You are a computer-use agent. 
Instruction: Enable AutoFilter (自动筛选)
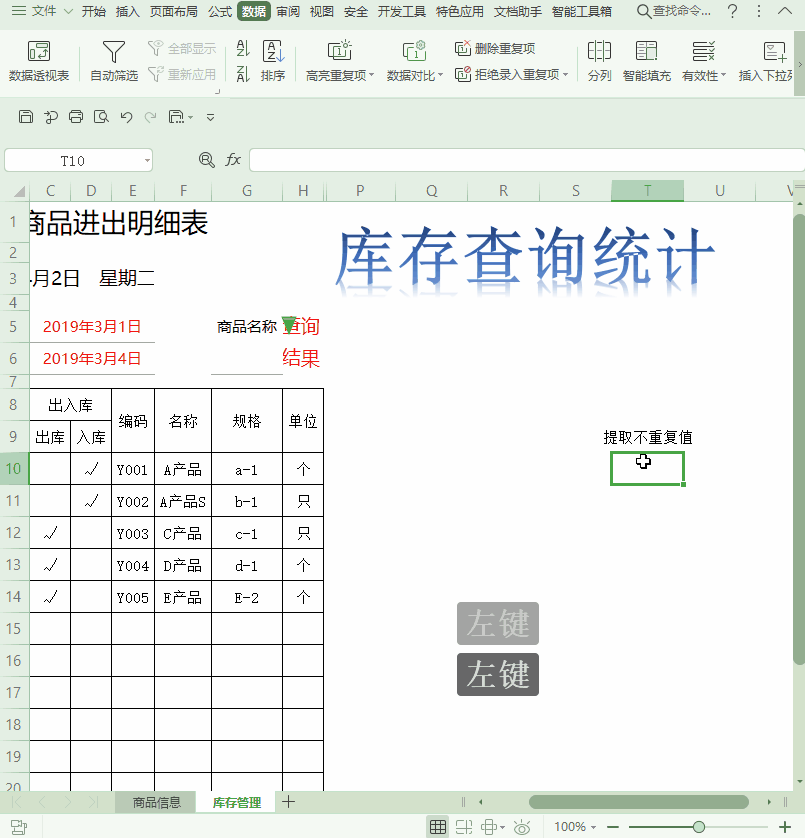pos(114,61)
